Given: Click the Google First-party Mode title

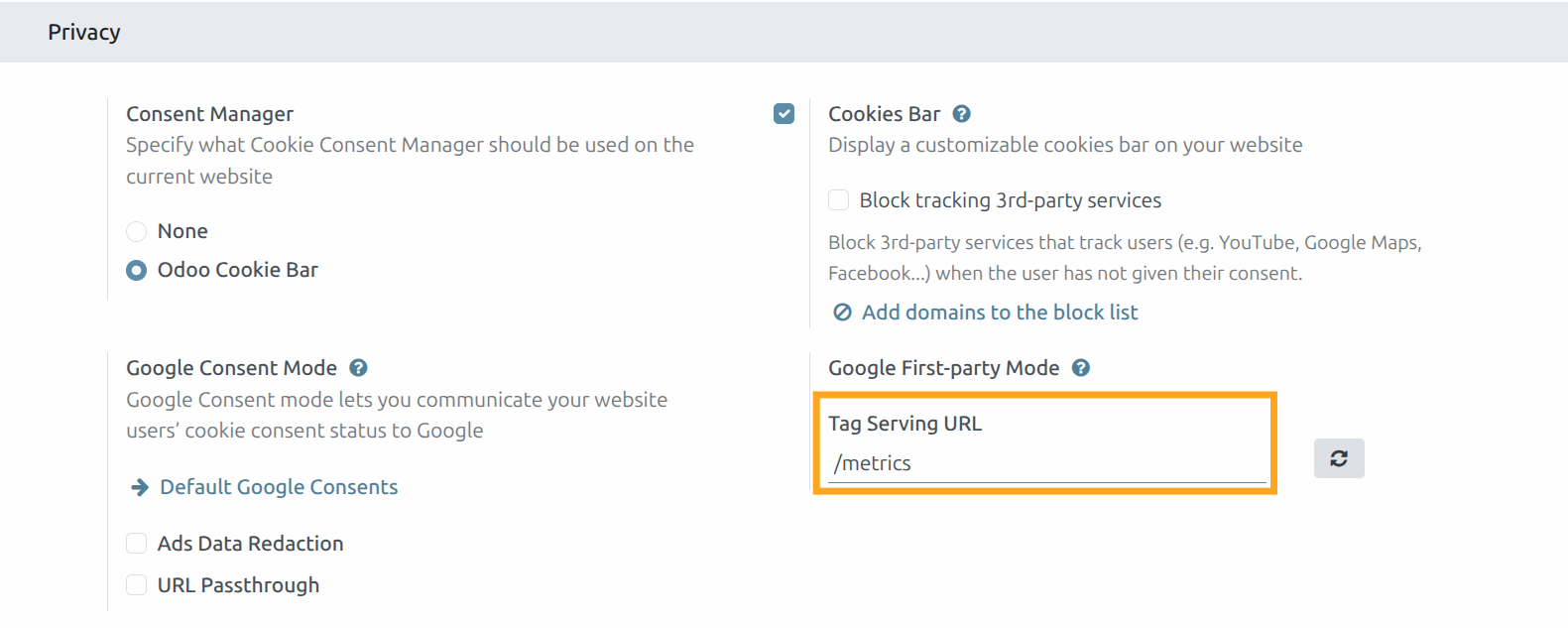Looking at the screenshot, I should [x=943, y=368].
